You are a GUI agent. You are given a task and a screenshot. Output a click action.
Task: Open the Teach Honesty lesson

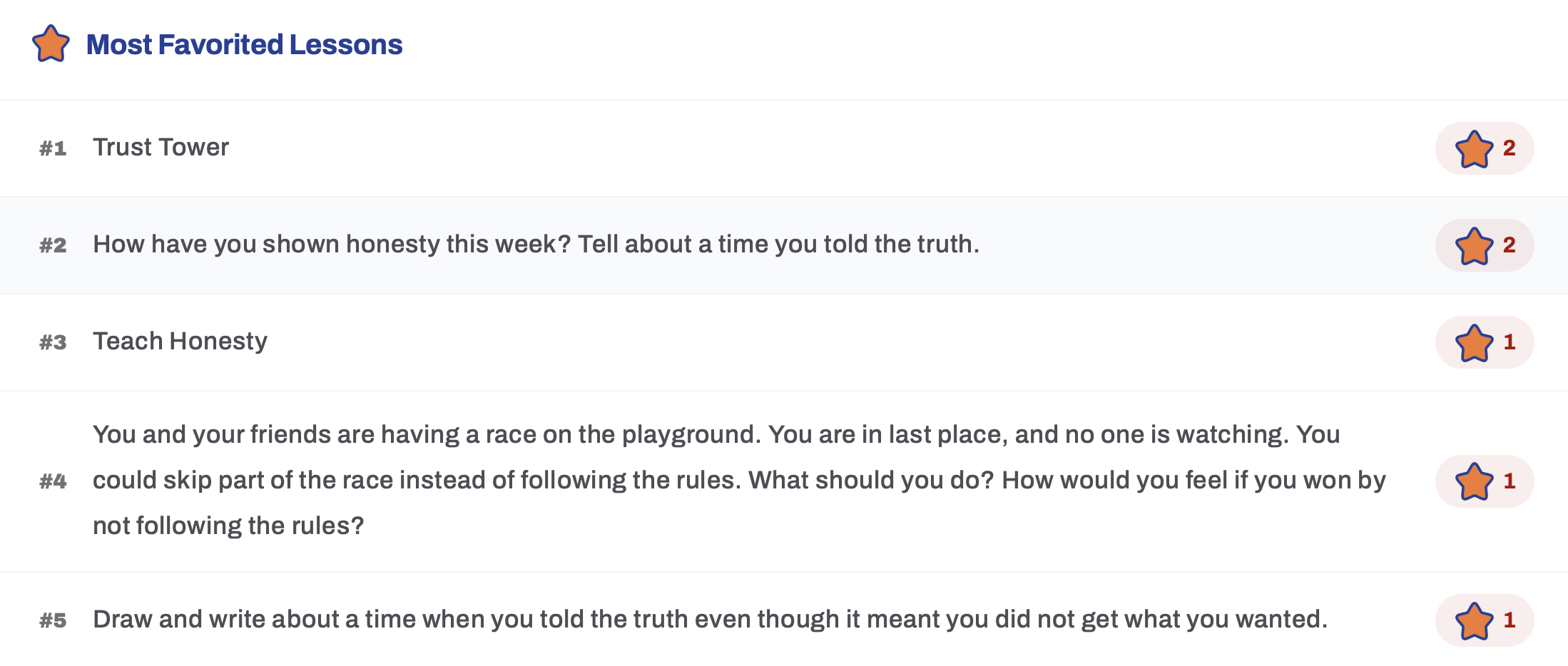coord(180,342)
